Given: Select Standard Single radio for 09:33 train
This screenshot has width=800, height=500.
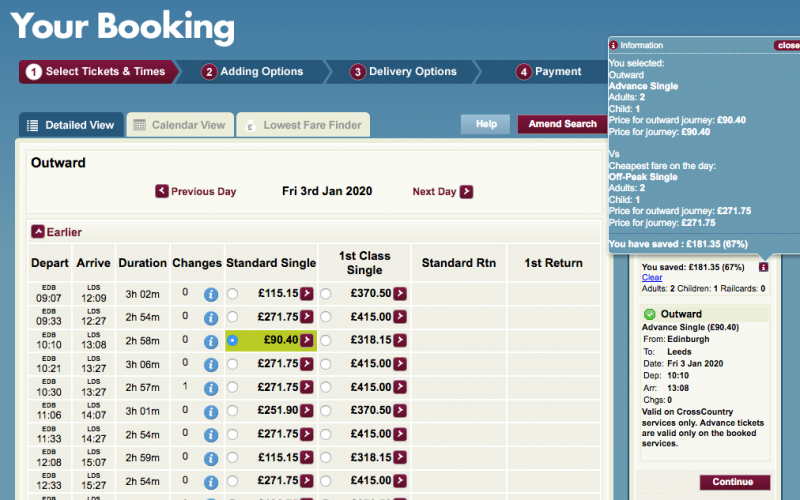Looking at the screenshot, I should (233, 317).
